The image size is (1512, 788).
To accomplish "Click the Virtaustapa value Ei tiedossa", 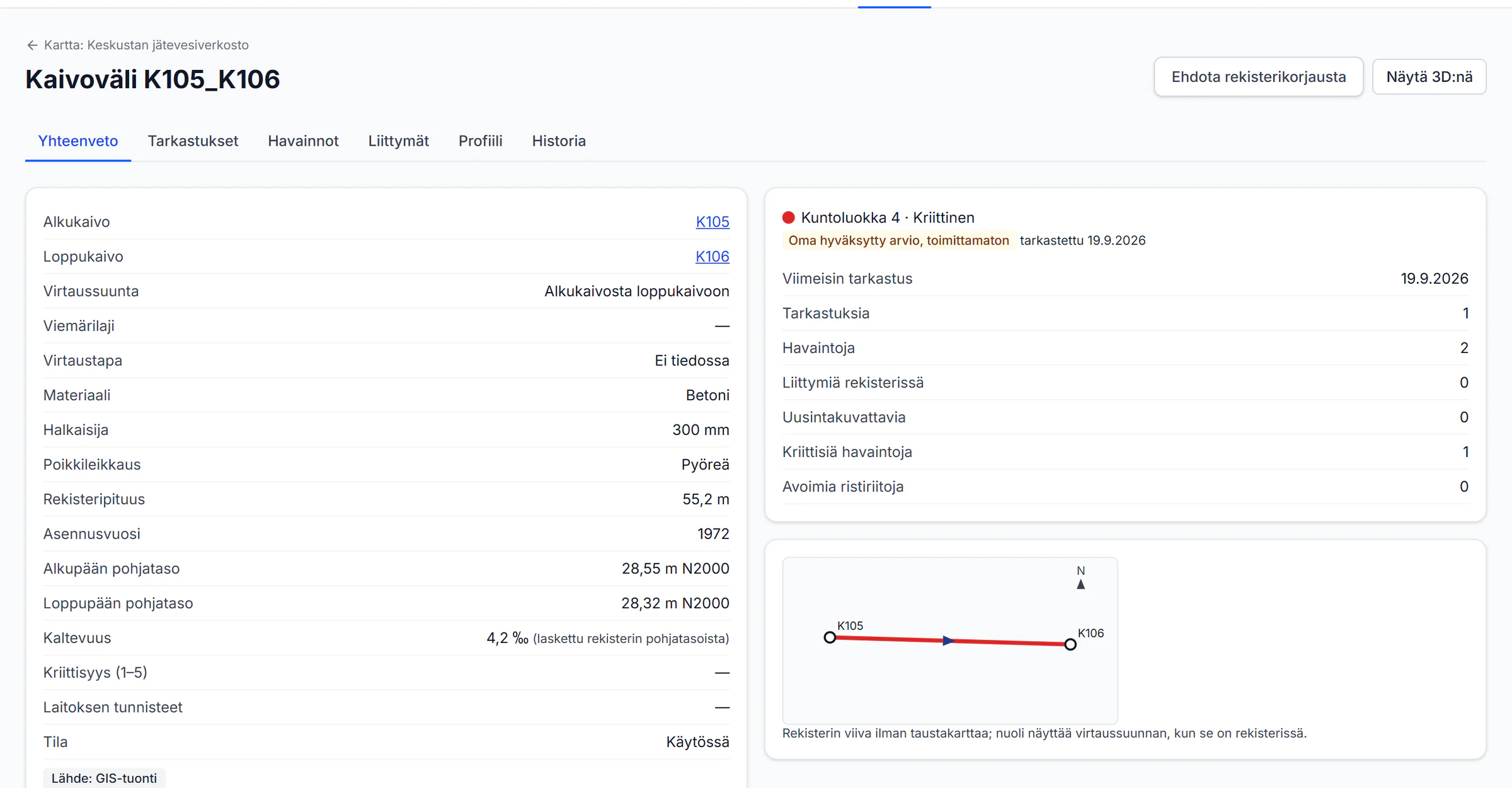I will click(x=692, y=361).
